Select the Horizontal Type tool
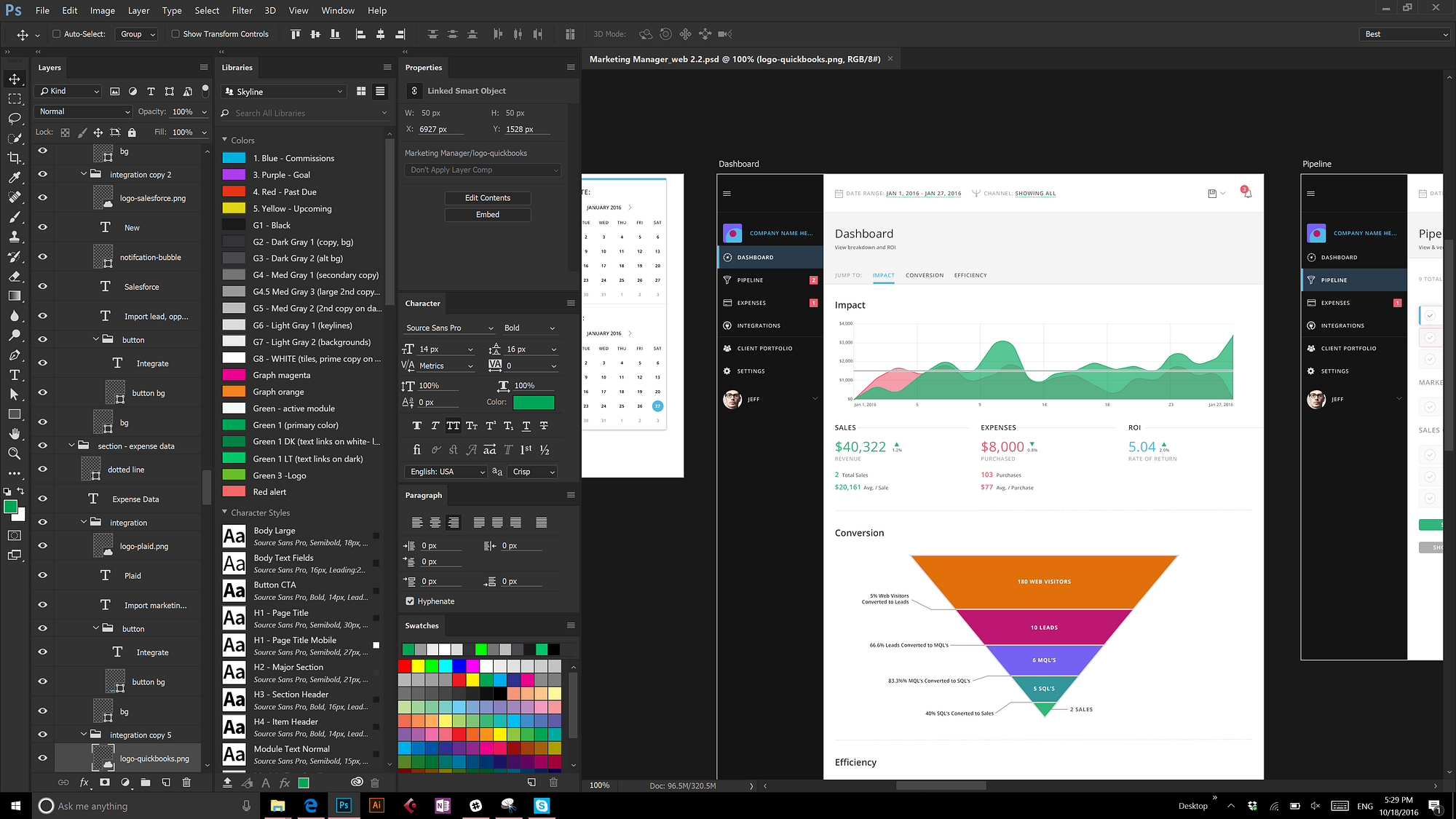1456x819 pixels. pos(14,375)
